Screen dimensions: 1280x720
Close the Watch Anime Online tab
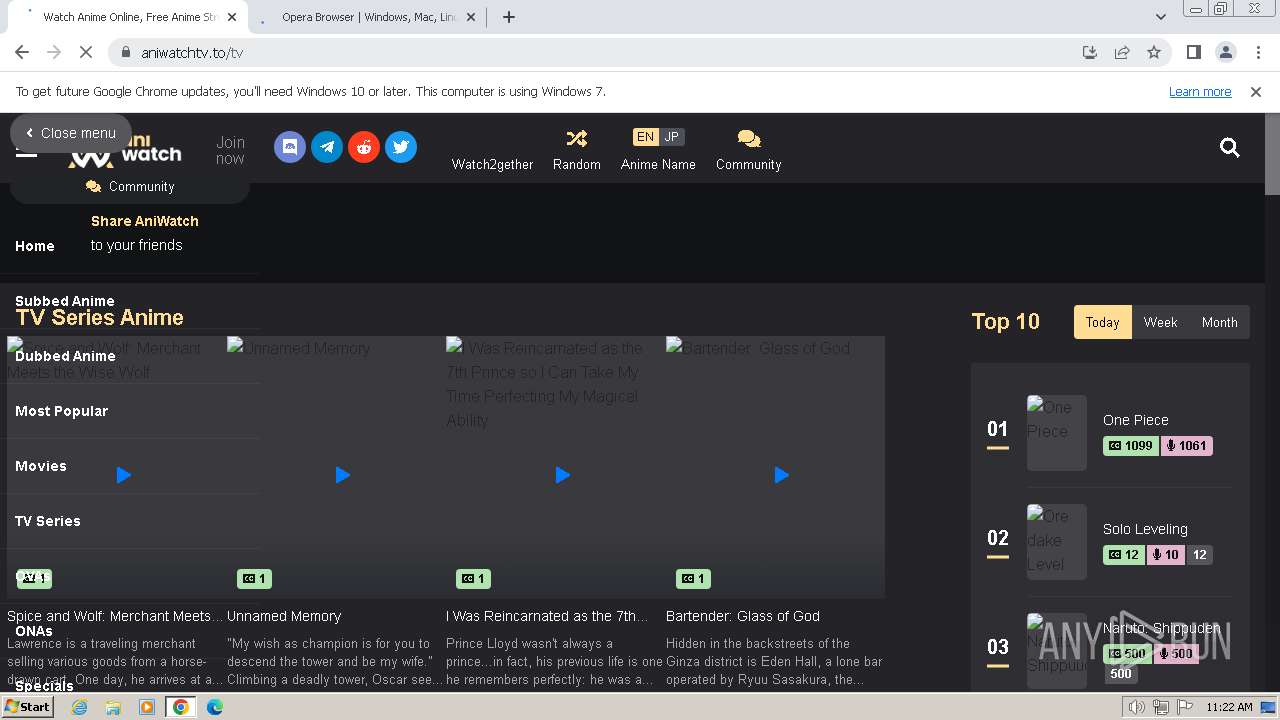click(232, 17)
